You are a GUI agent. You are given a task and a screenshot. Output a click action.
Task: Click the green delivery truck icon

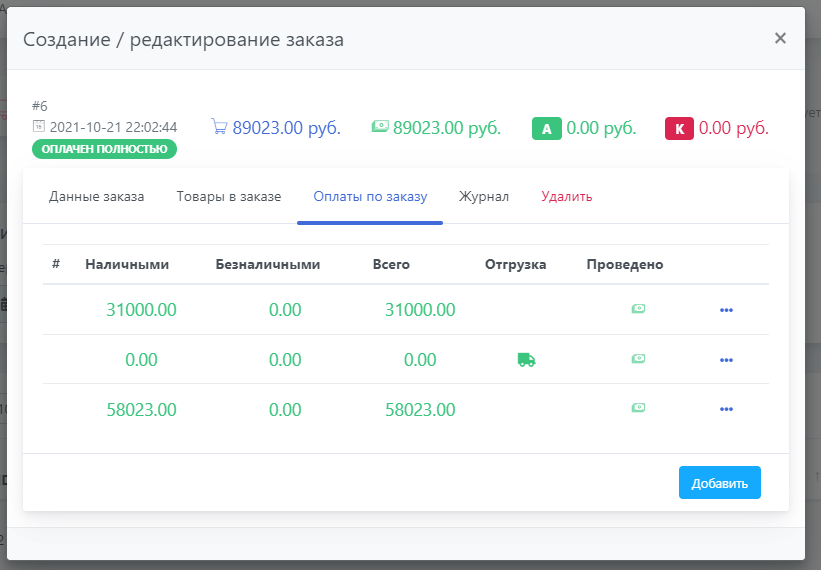pyautogui.click(x=526, y=360)
